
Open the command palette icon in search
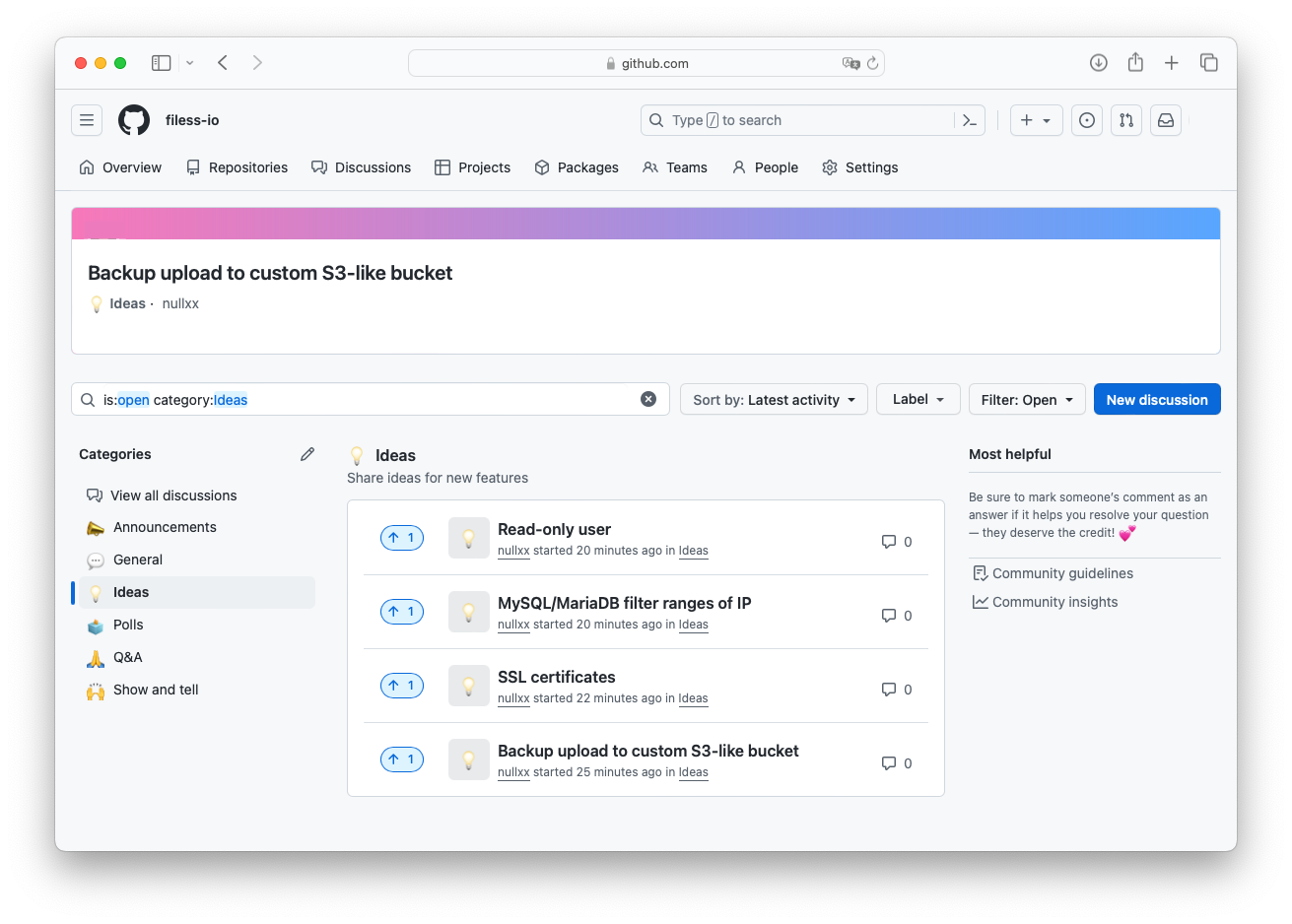969,120
